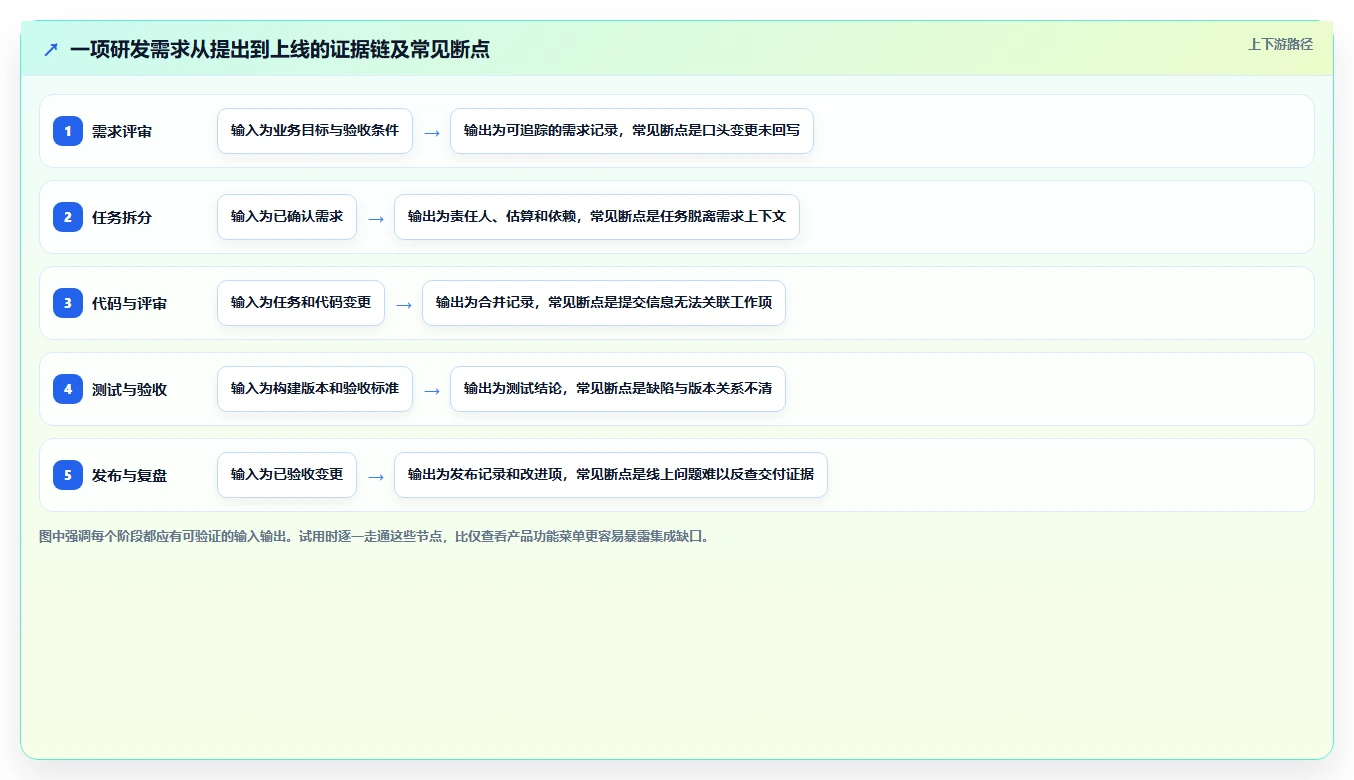Open the 输入为构建版本和验收标准 box

tap(315, 389)
